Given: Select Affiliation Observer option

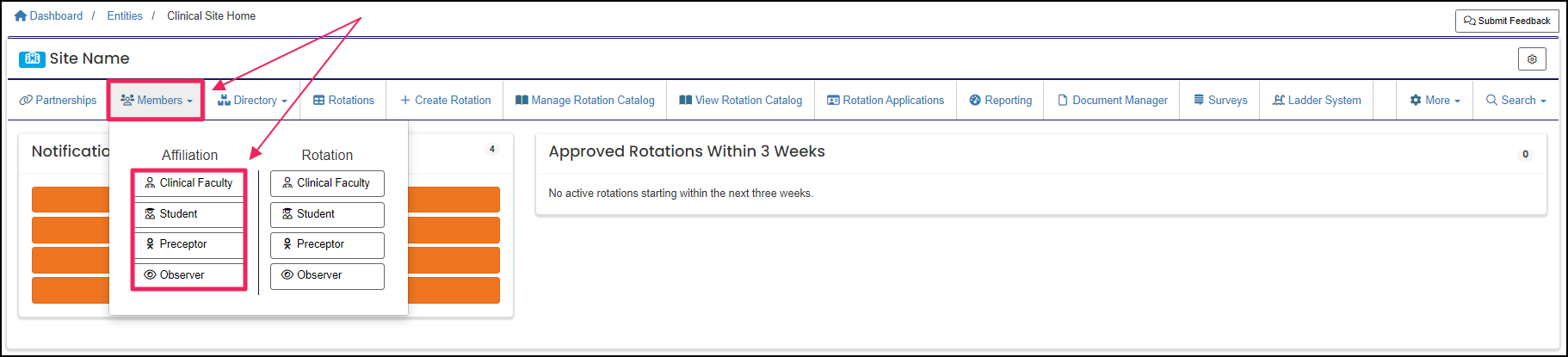Looking at the screenshot, I should pyautogui.click(x=189, y=275).
